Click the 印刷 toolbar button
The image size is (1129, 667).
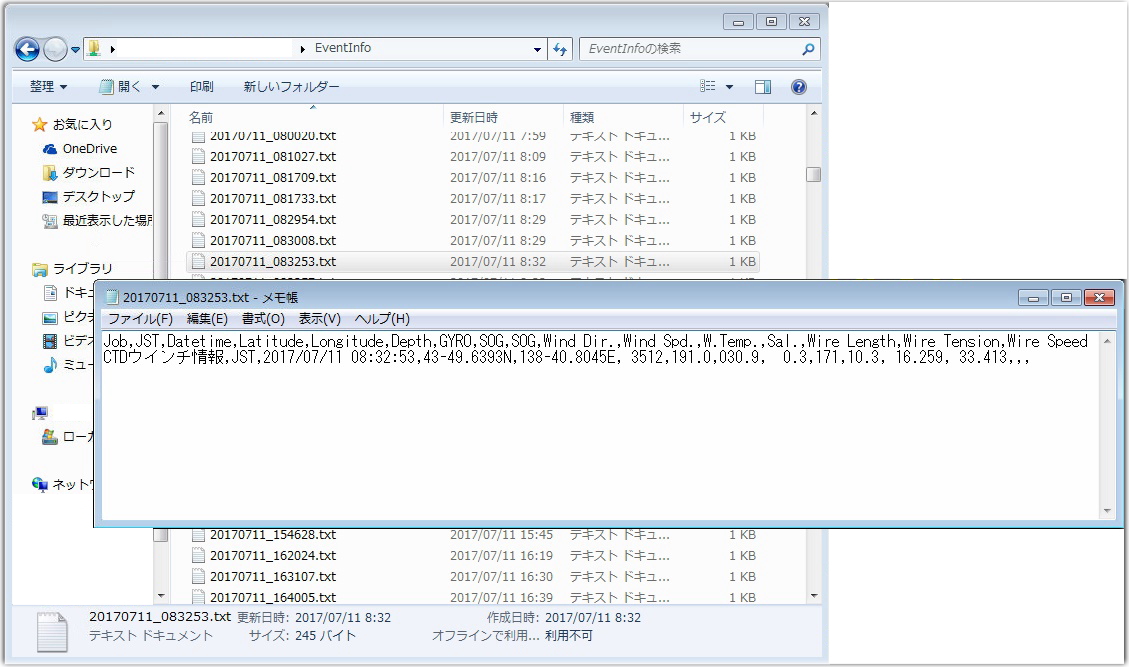[x=201, y=87]
